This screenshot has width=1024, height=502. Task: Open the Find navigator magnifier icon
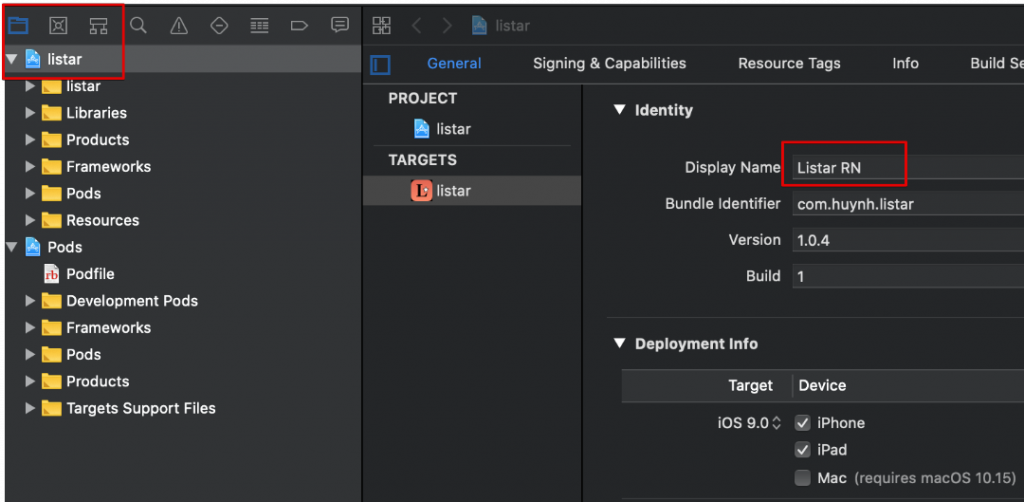coord(139,25)
